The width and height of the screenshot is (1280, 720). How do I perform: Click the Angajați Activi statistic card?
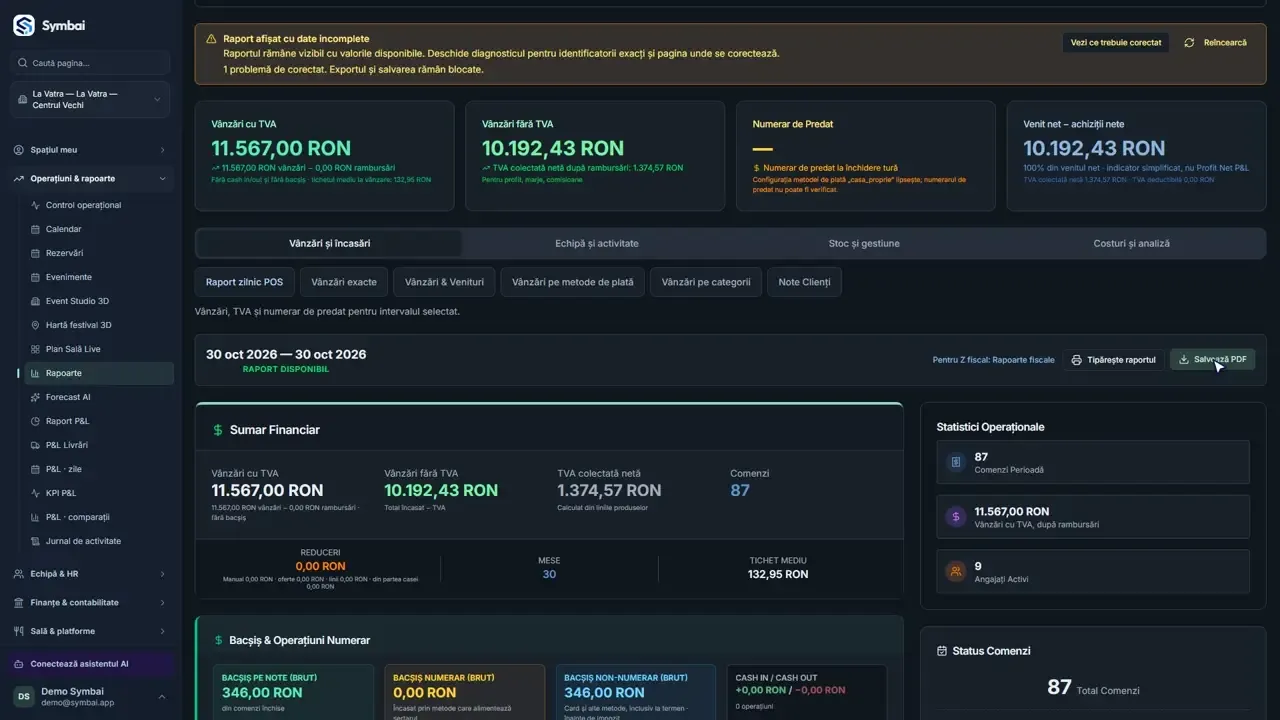1093,572
